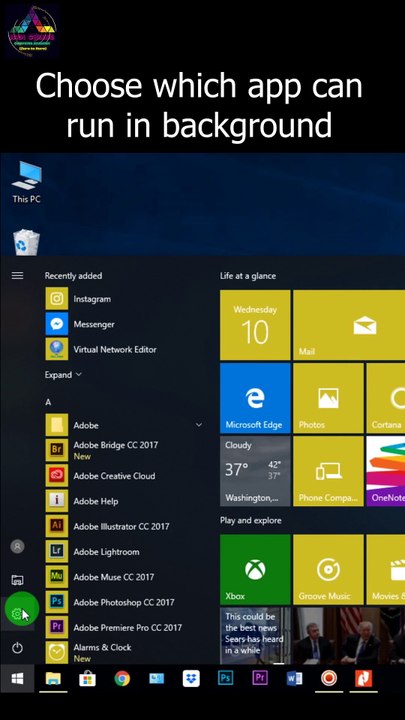This screenshot has height=720, width=405.
Task: Open Adobe Bridge CC 2017
Action: [x=124, y=450]
